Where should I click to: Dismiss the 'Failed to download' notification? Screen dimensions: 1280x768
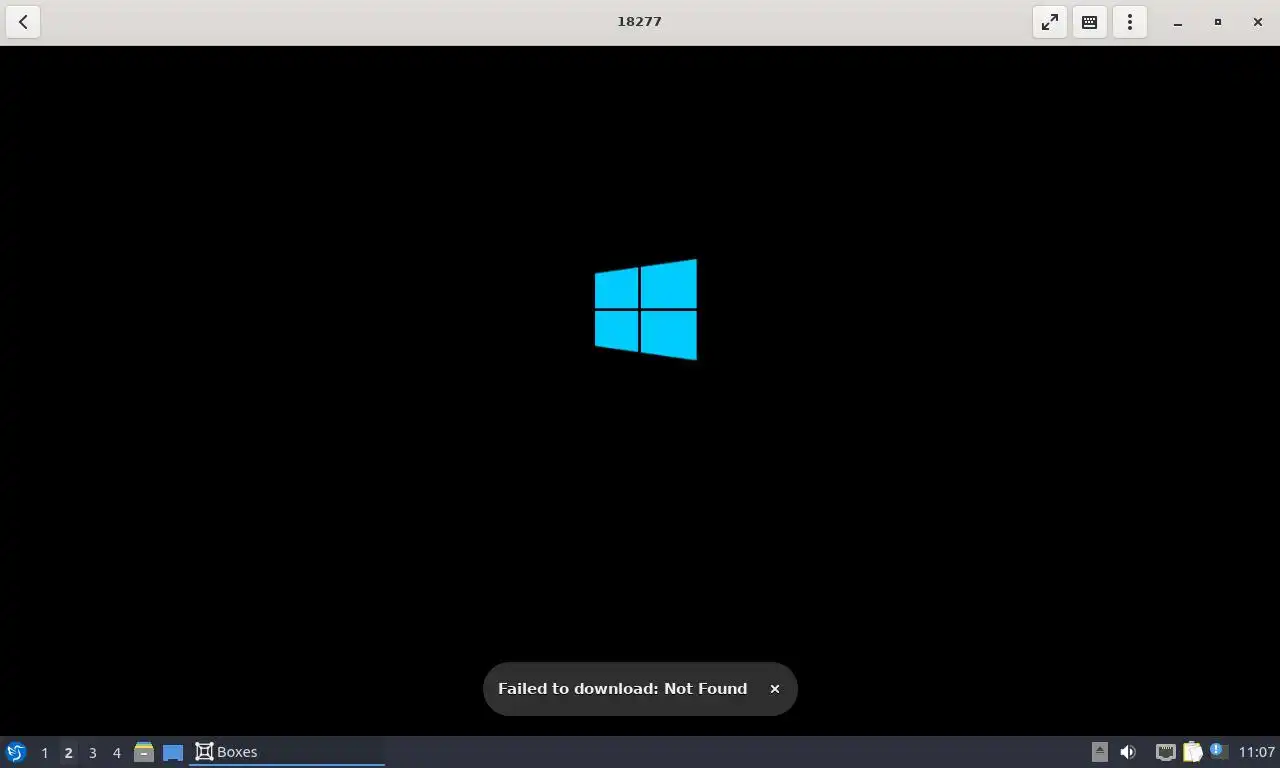pyautogui.click(x=774, y=689)
